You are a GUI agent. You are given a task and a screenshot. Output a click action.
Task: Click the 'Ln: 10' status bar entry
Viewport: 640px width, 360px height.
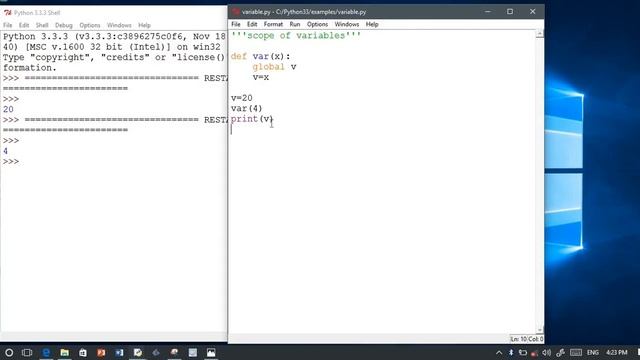[x=518, y=339]
